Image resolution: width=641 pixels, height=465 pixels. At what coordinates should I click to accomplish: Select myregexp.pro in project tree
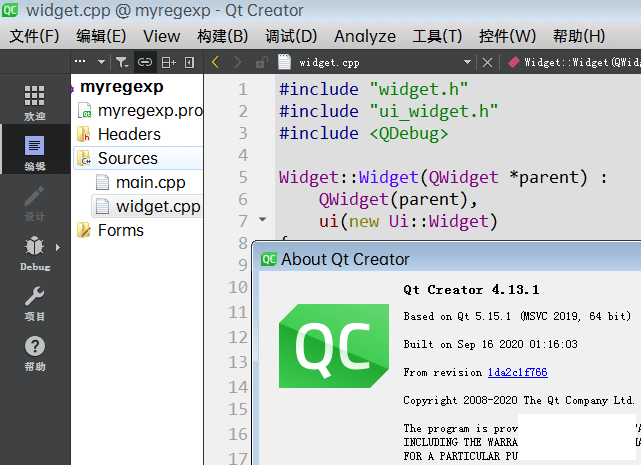click(150, 110)
